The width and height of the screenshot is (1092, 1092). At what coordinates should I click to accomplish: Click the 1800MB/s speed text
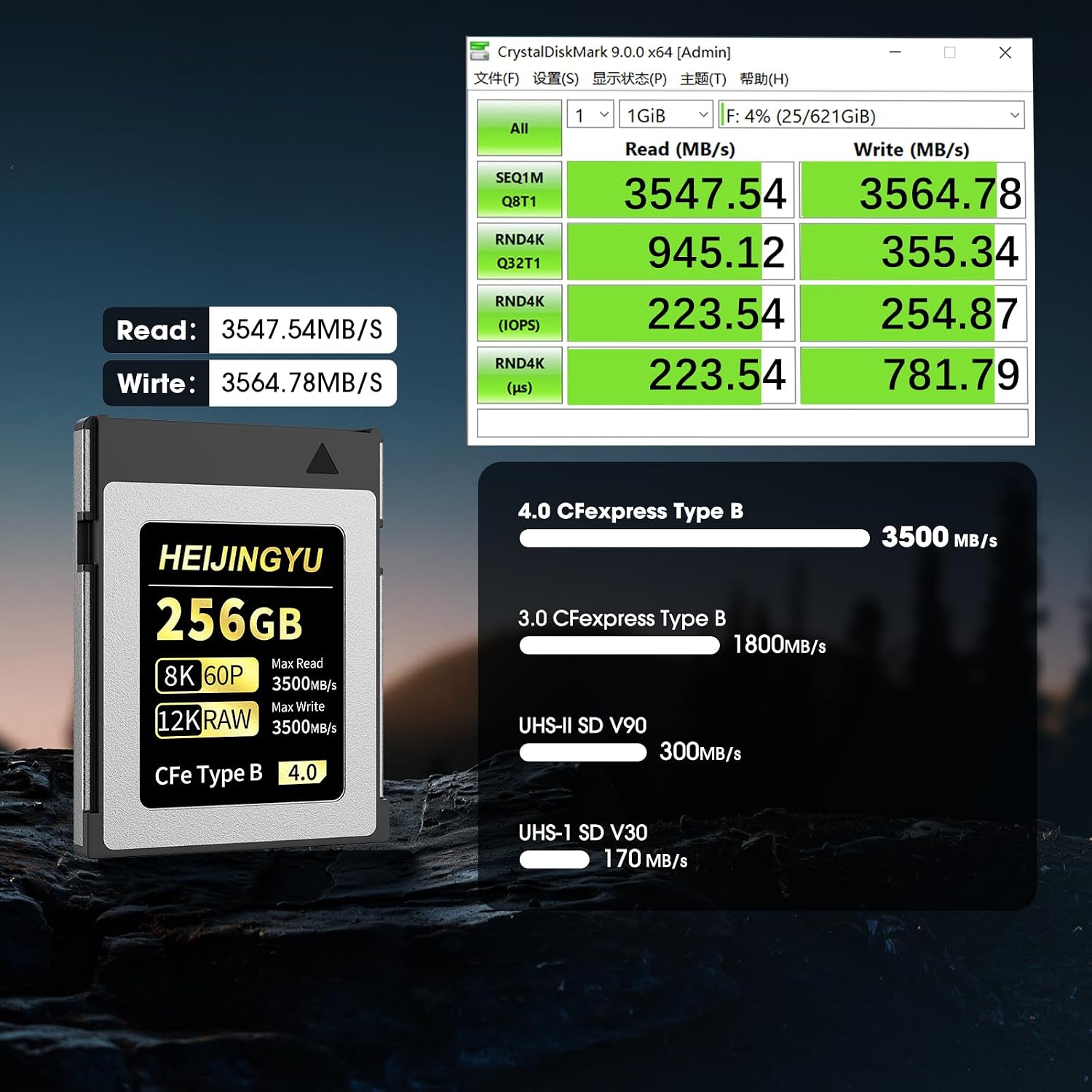(780, 645)
